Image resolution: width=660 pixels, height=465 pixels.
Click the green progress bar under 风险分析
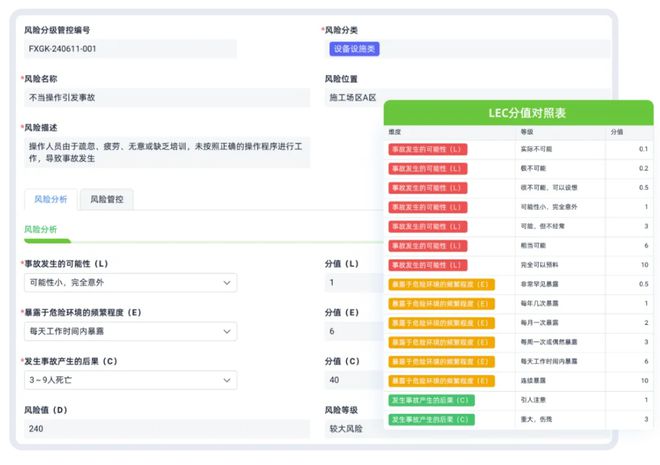click(48, 241)
